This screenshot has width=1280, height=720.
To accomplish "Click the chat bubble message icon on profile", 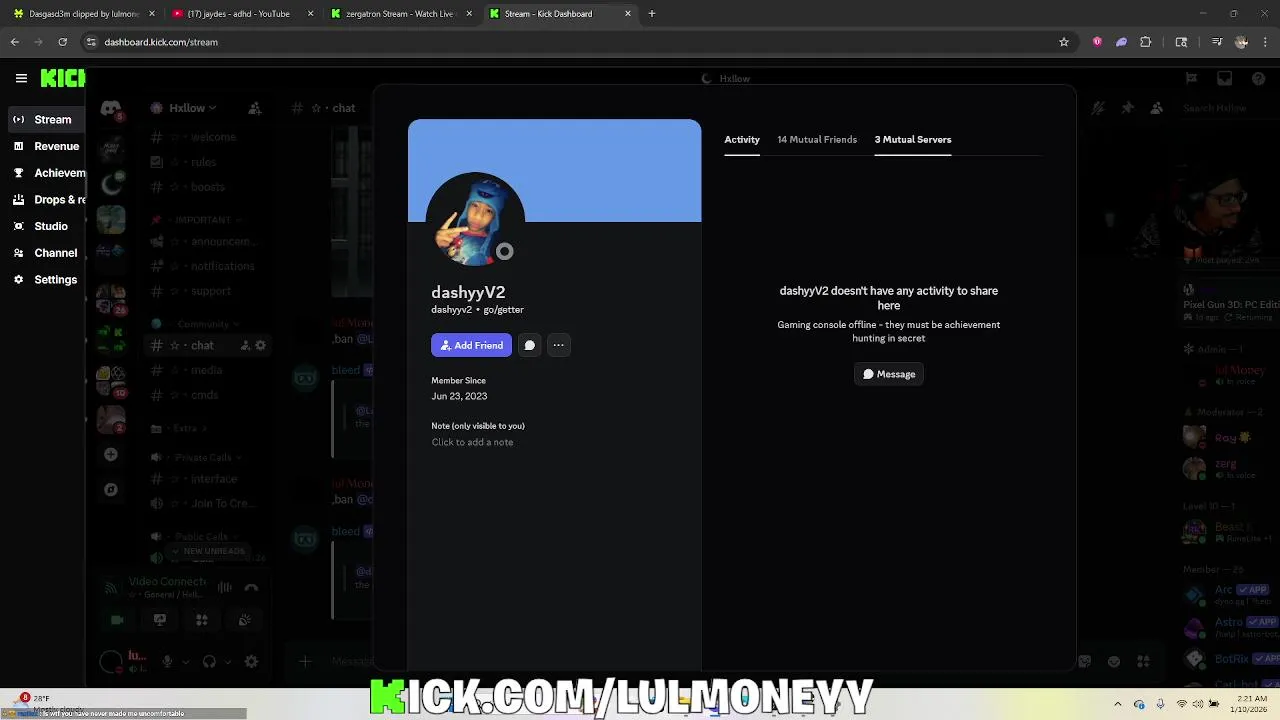I will pyautogui.click(x=530, y=345).
